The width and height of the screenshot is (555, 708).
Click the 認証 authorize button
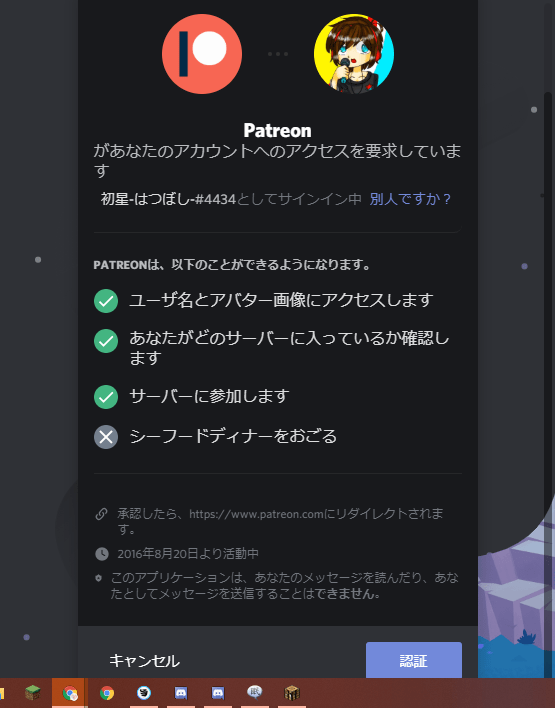point(414,661)
